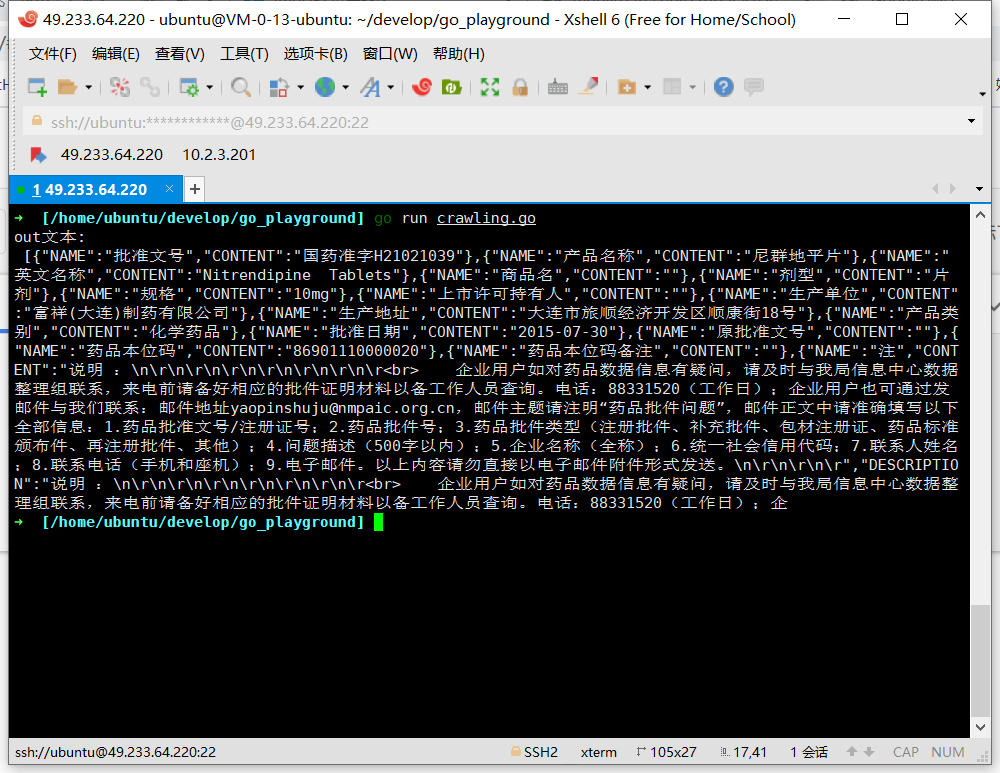
Task: Open the tab list dropdown arrow
Action: 979,189
